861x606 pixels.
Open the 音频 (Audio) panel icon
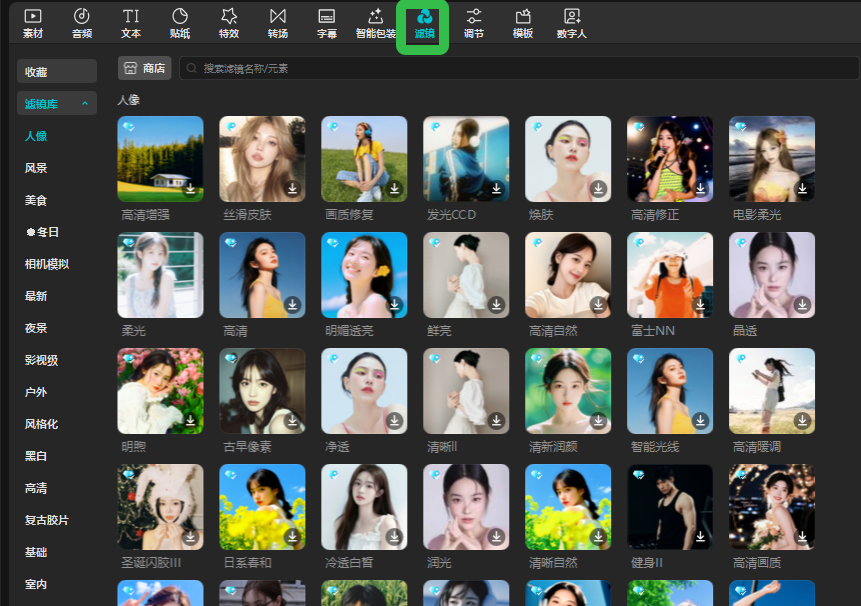(82, 23)
